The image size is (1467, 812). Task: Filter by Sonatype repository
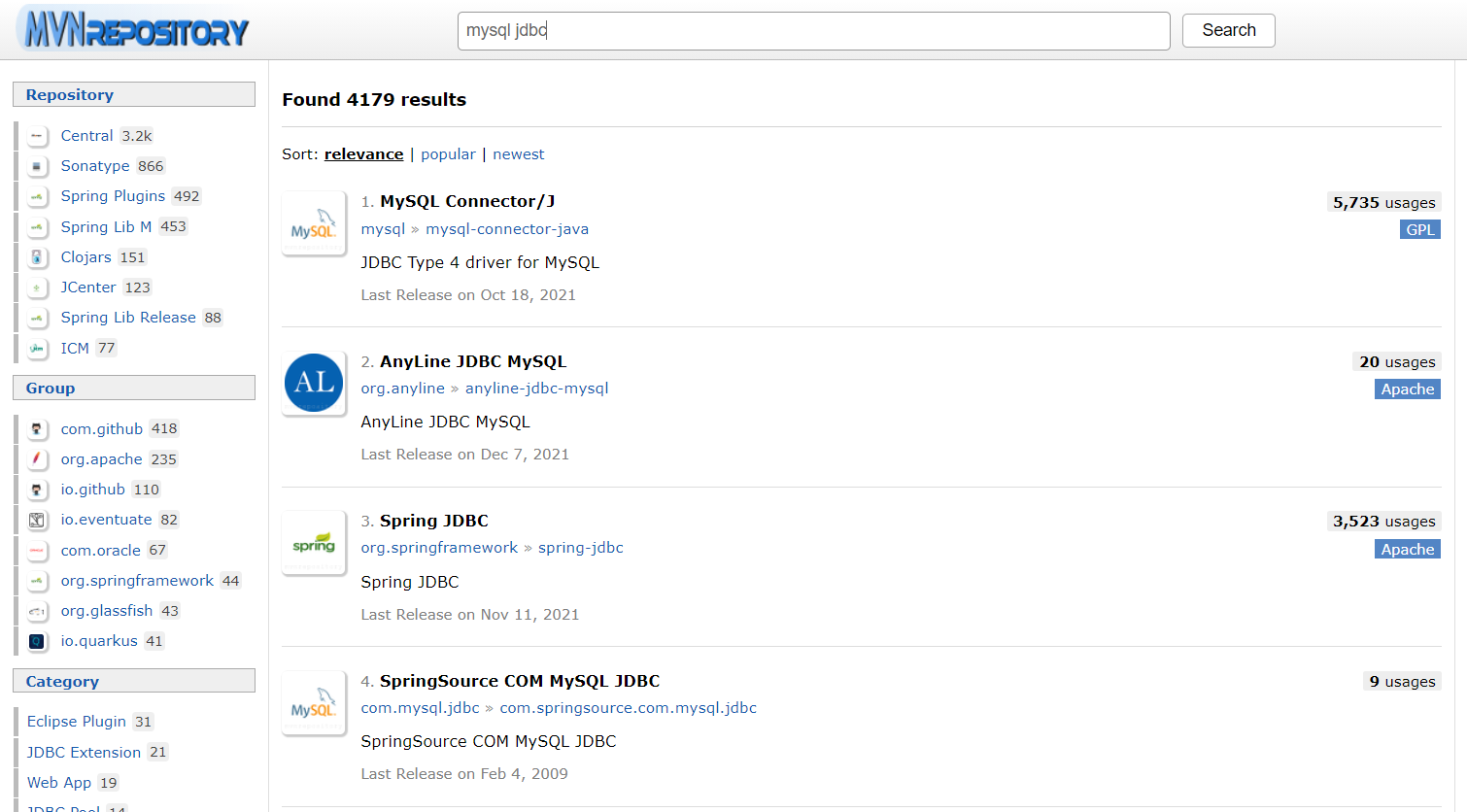click(x=95, y=166)
